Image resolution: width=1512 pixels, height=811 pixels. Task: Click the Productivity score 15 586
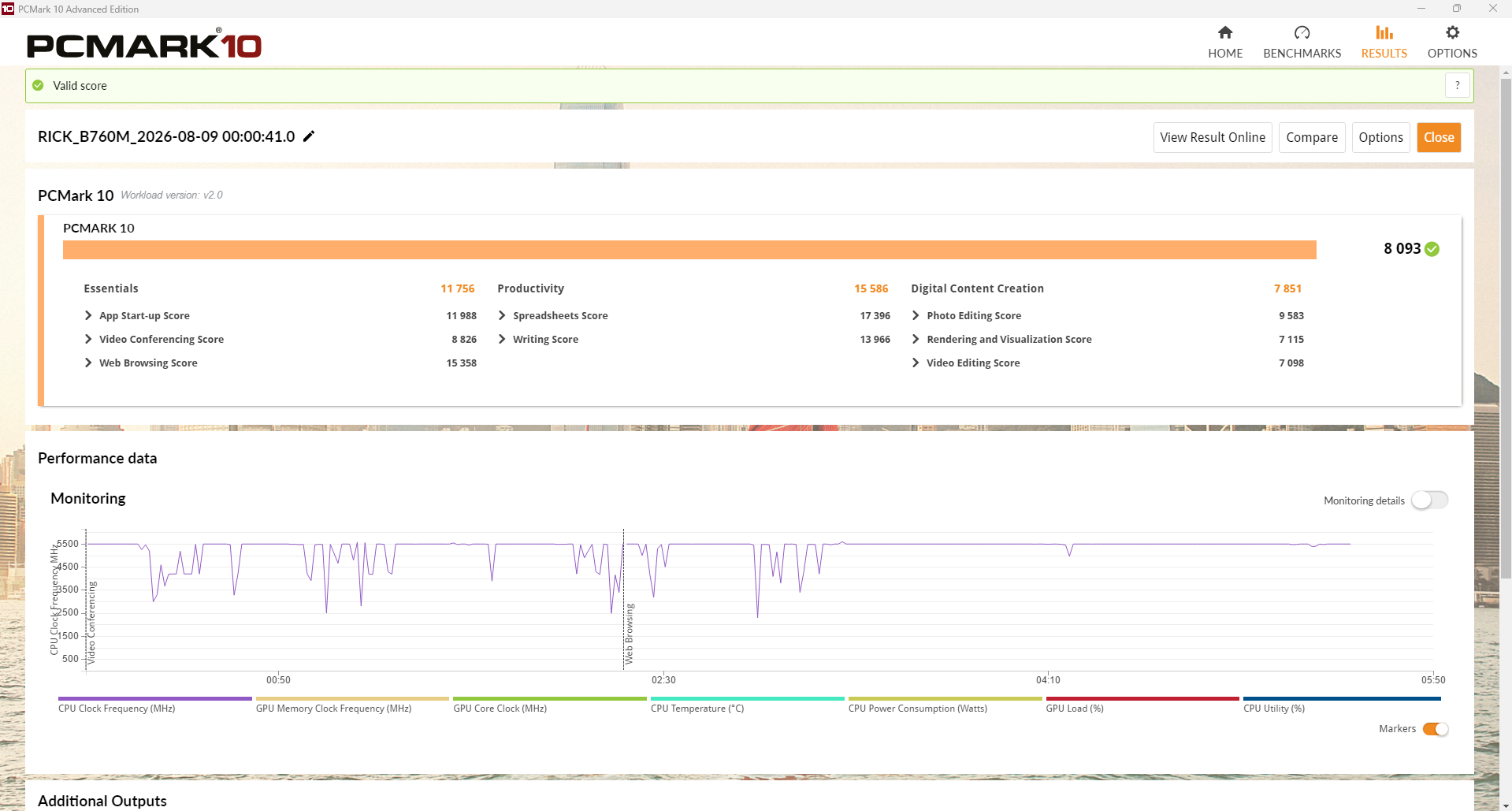click(871, 288)
